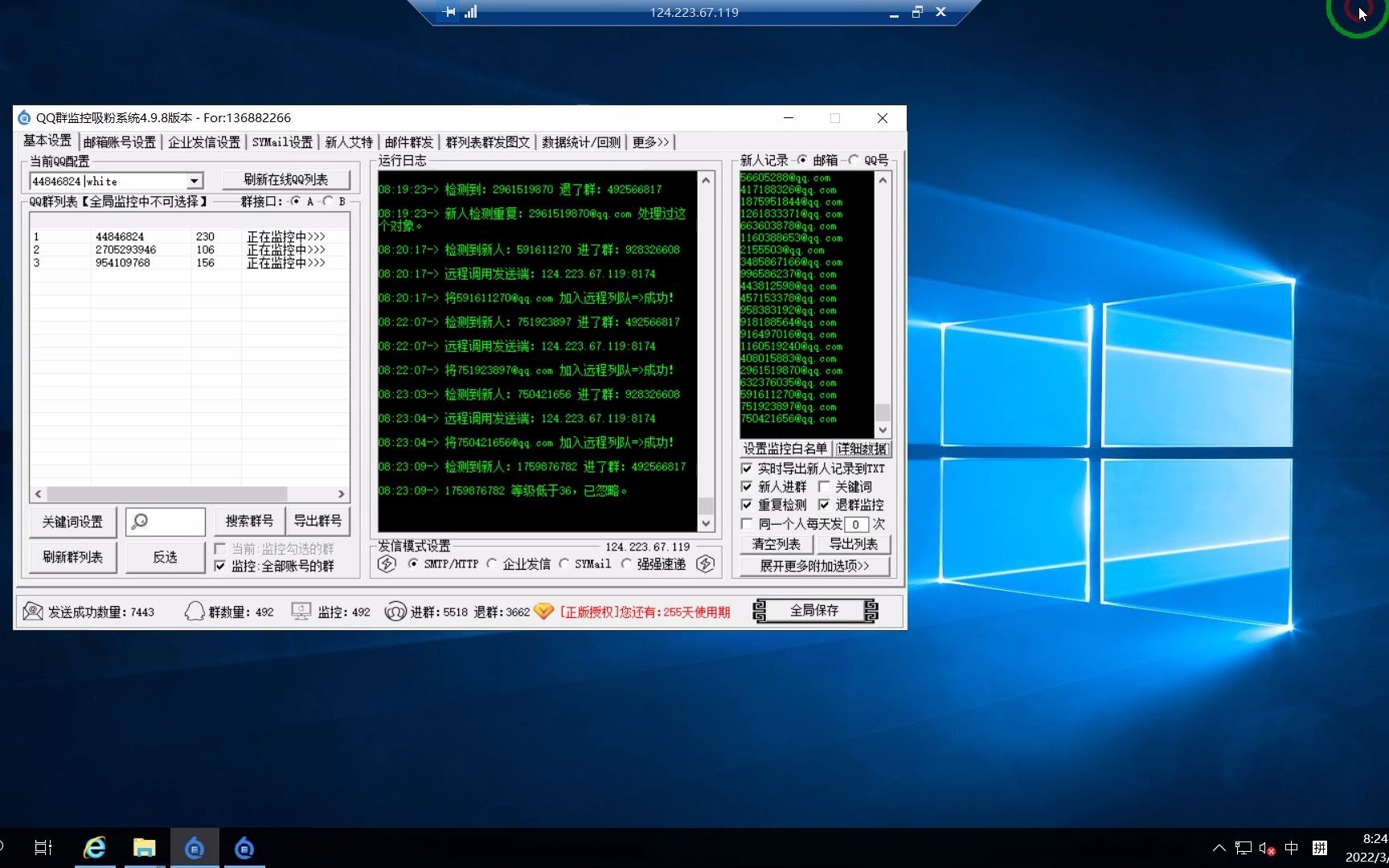Image resolution: width=1389 pixels, height=868 pixels.
Task: Open File Explorer from the taskbar
Action: (145, 848)
